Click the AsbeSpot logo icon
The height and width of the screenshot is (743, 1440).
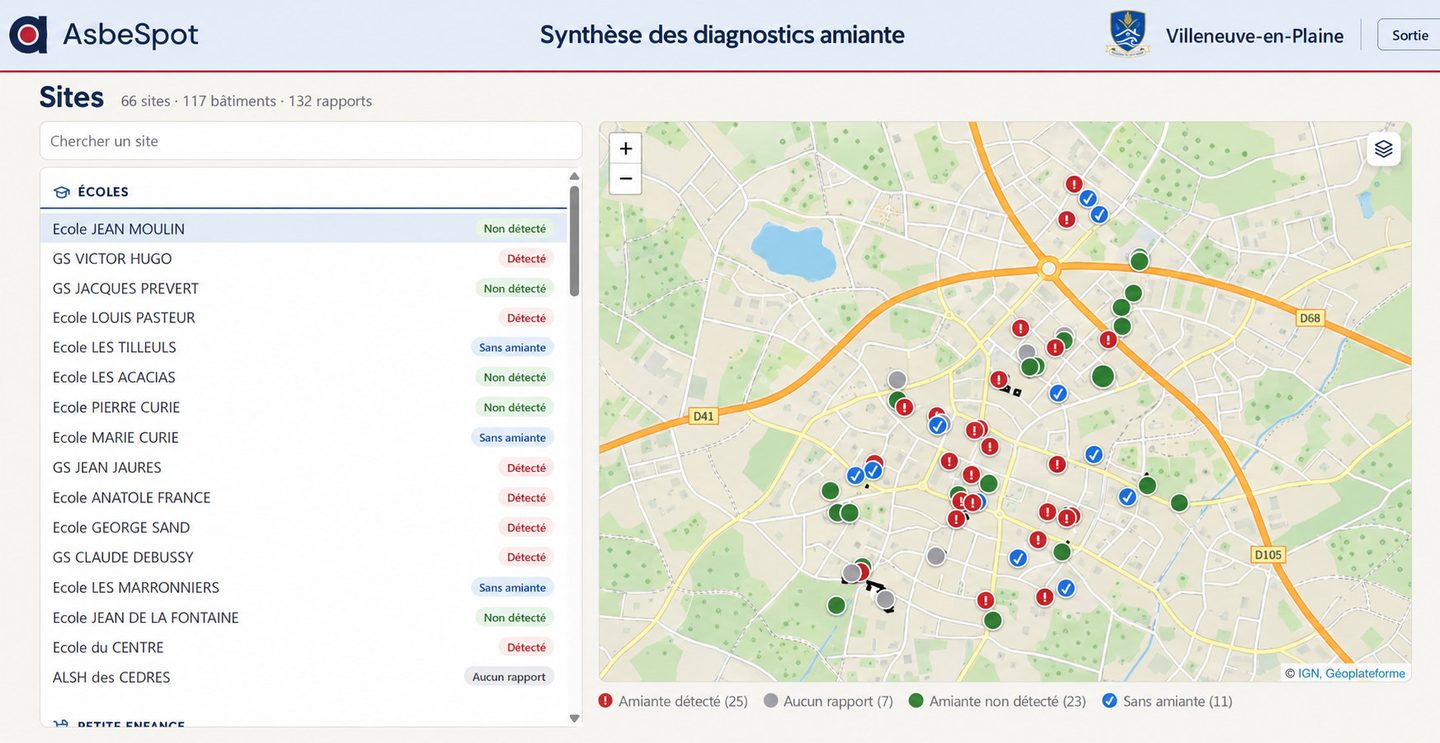[x=28, y=35]
